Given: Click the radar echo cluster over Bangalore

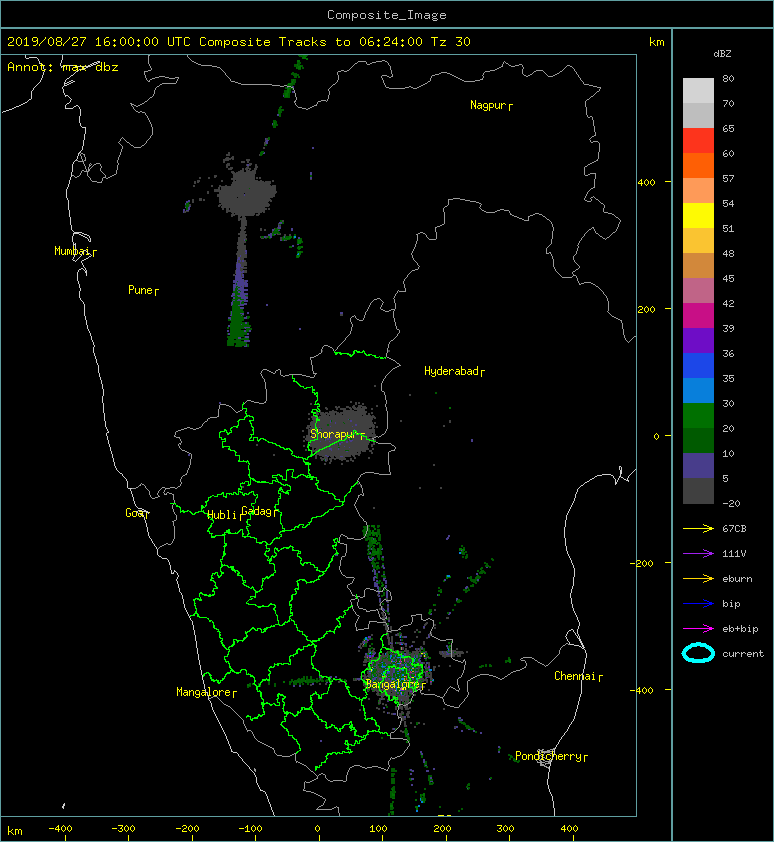Looking at the screenshot, I should (398, 674).
